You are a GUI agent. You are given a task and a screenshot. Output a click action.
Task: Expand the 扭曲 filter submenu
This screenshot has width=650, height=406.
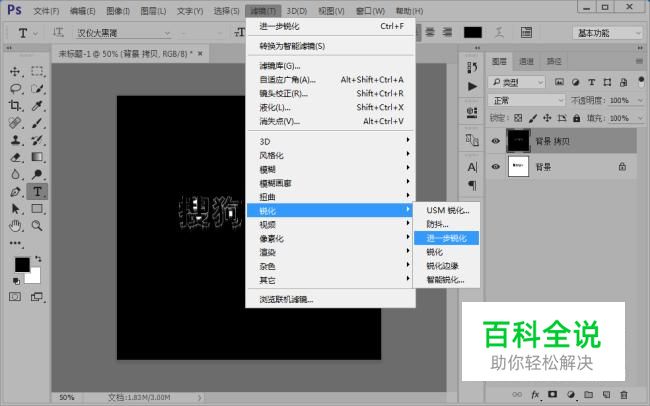tap(330, 197)
